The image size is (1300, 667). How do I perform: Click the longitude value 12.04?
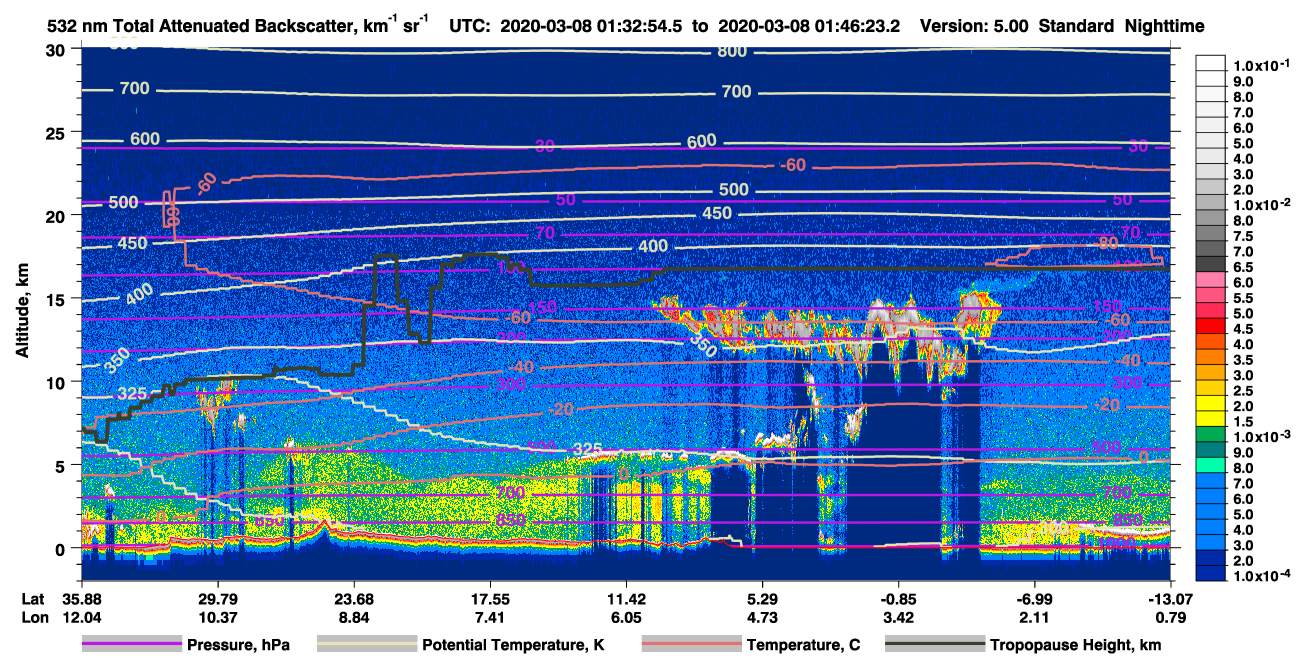pyautogui.click(x=81, y=617)
